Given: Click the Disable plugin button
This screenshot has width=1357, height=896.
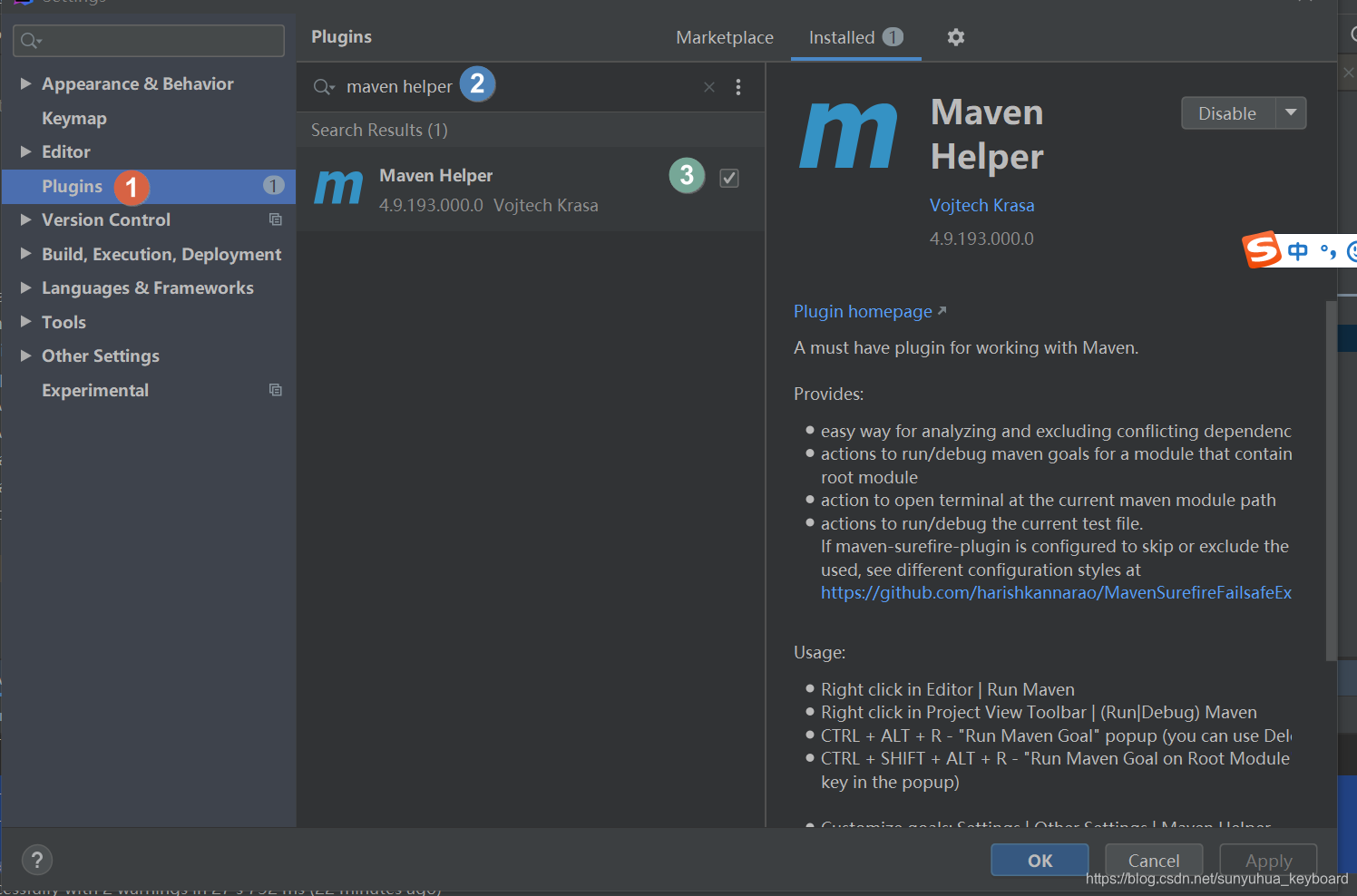Looking at the screenshot, I should pos(1227,113).
